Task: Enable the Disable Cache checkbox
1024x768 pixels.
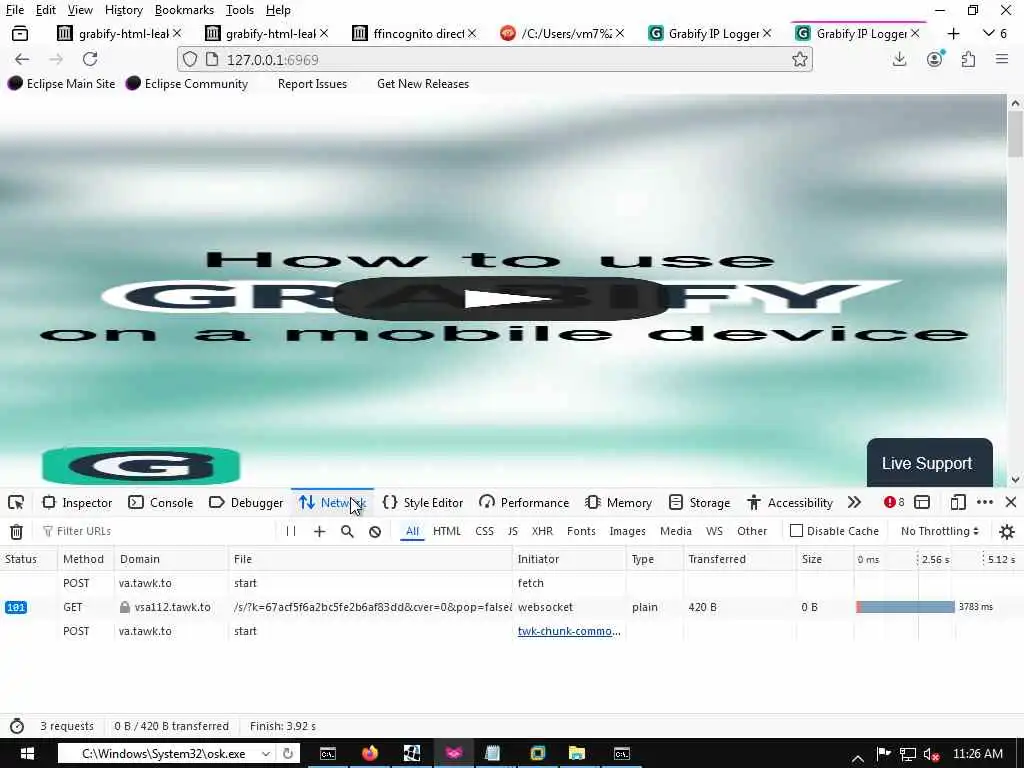Action: point(796,531)
